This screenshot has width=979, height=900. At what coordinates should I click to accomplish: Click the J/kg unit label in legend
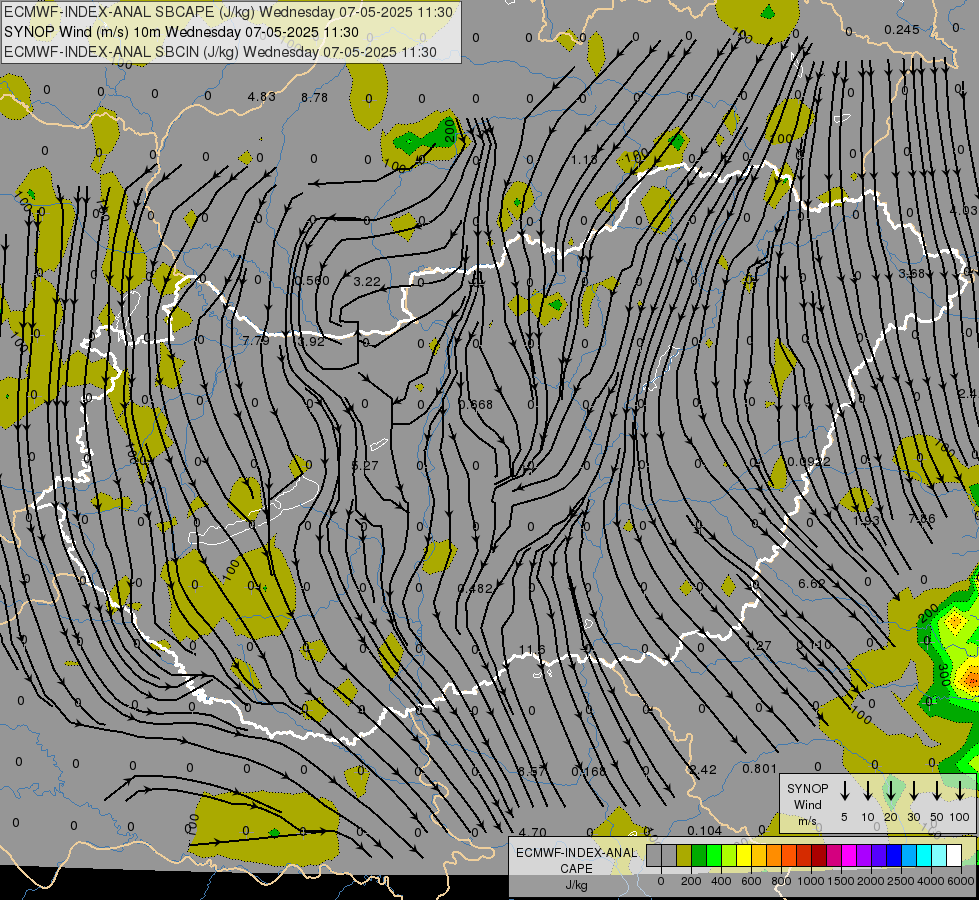click(576, 885)
